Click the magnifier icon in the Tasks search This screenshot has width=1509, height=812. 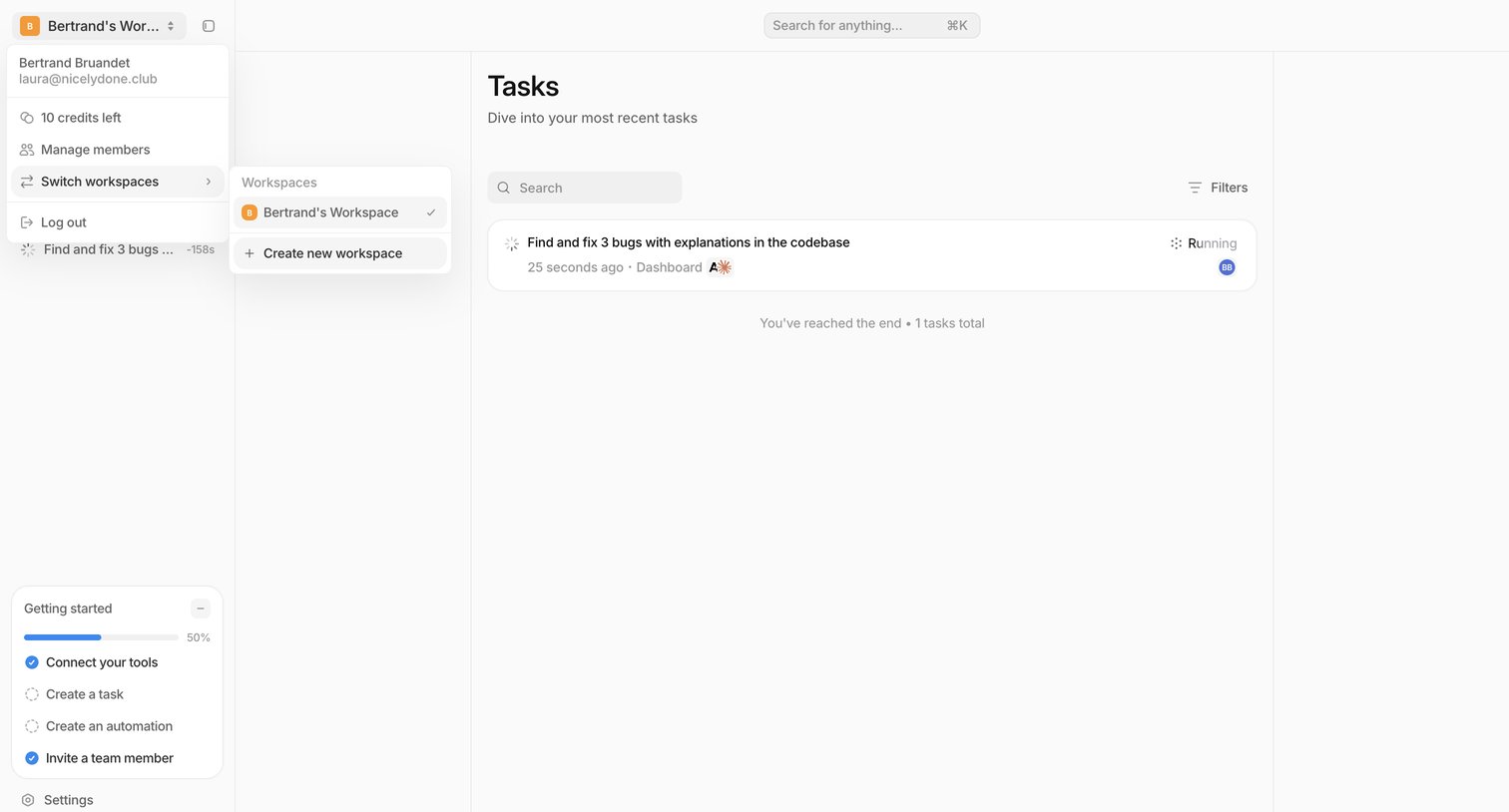point(504,188)
